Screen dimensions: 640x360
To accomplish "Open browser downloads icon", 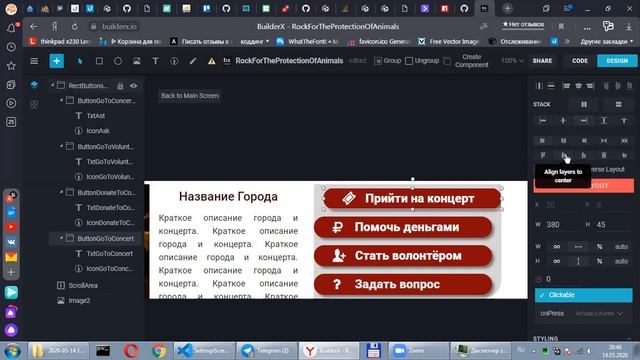I will click(629, 27).
